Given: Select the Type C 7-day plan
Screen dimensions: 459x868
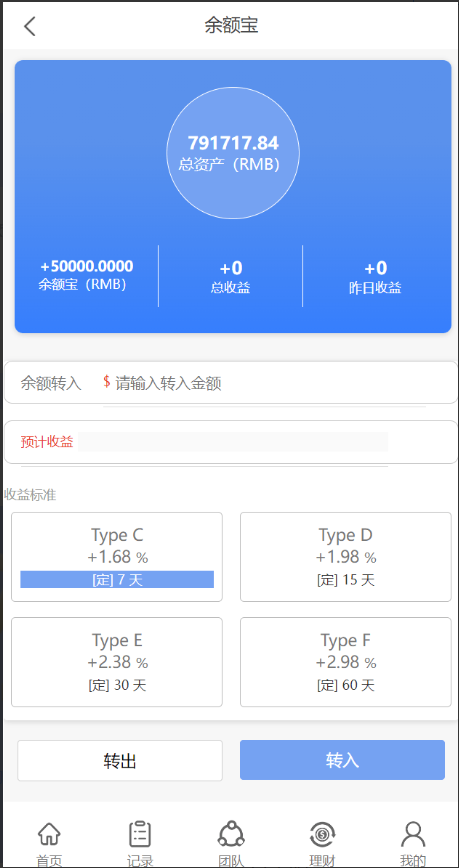Looking at the screenshot, I should (x=117, y=557).
